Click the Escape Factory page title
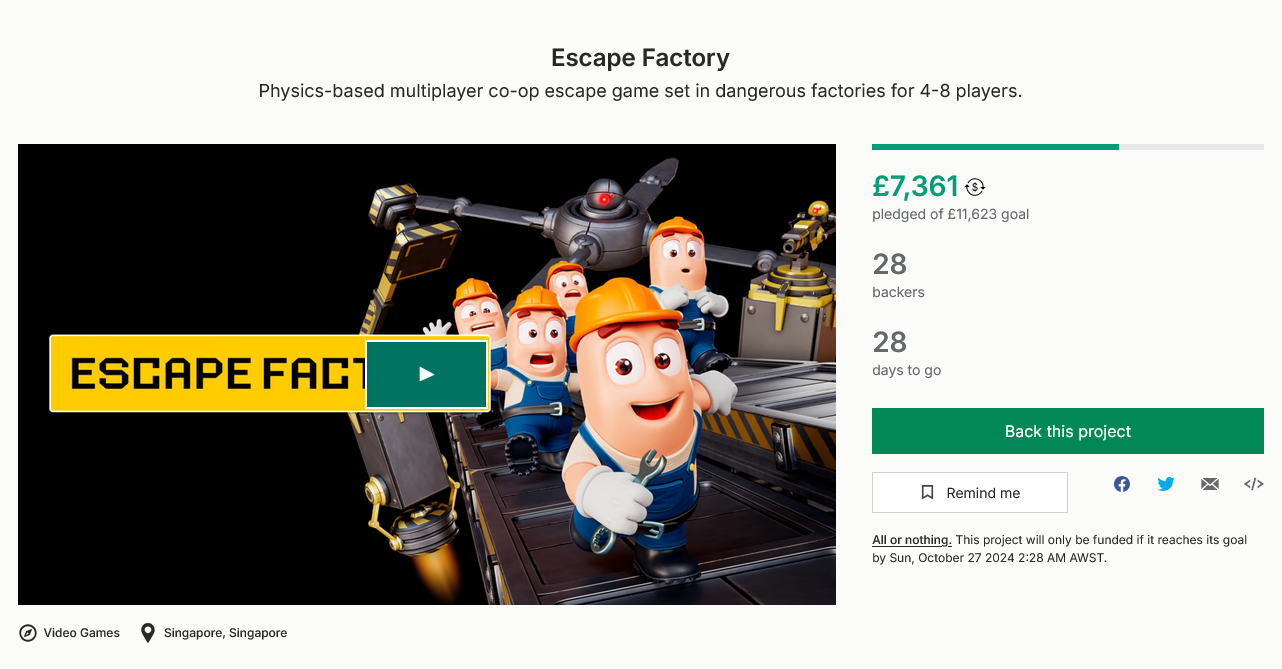 click(x=641, y=58)
